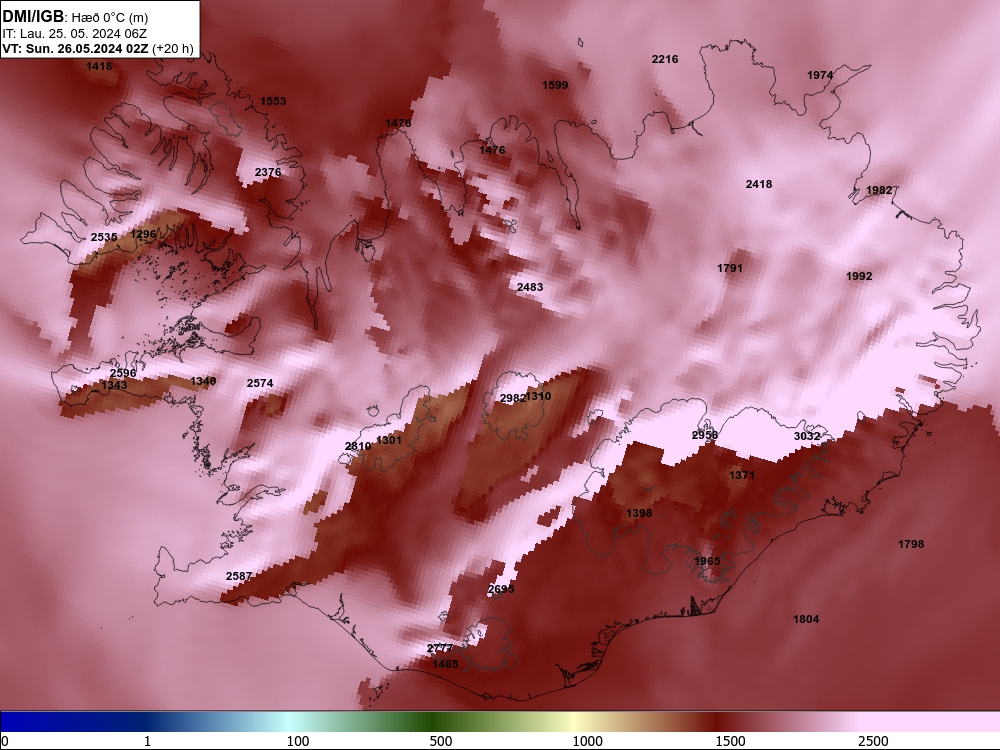Click the 1465 height value
The image size is (1000, 750).
coord(445,665)
